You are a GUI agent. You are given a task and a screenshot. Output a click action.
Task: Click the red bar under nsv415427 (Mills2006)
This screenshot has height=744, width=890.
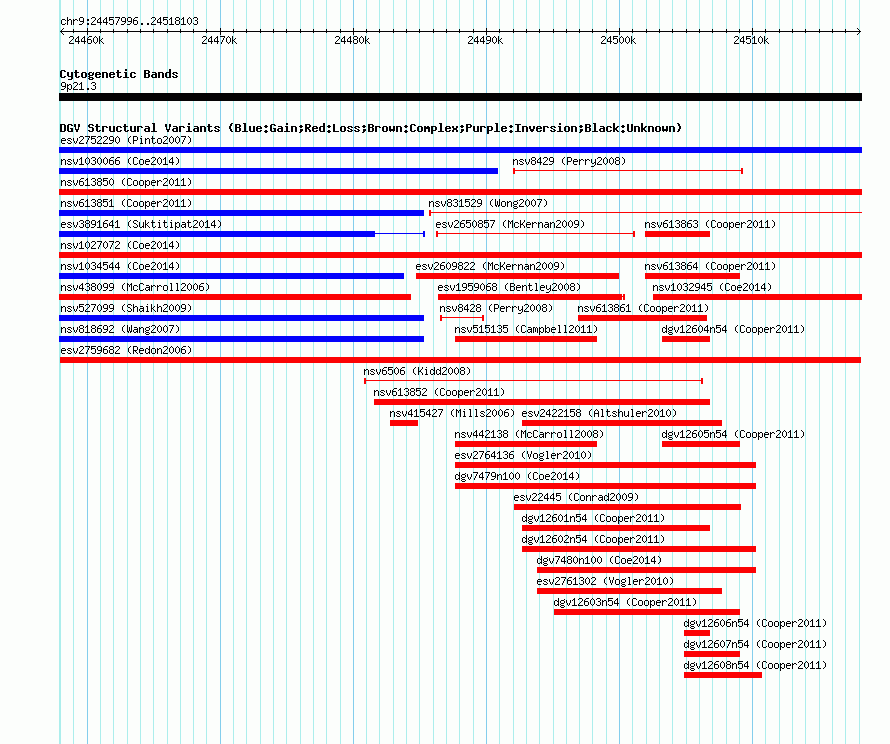click(404, 423)
